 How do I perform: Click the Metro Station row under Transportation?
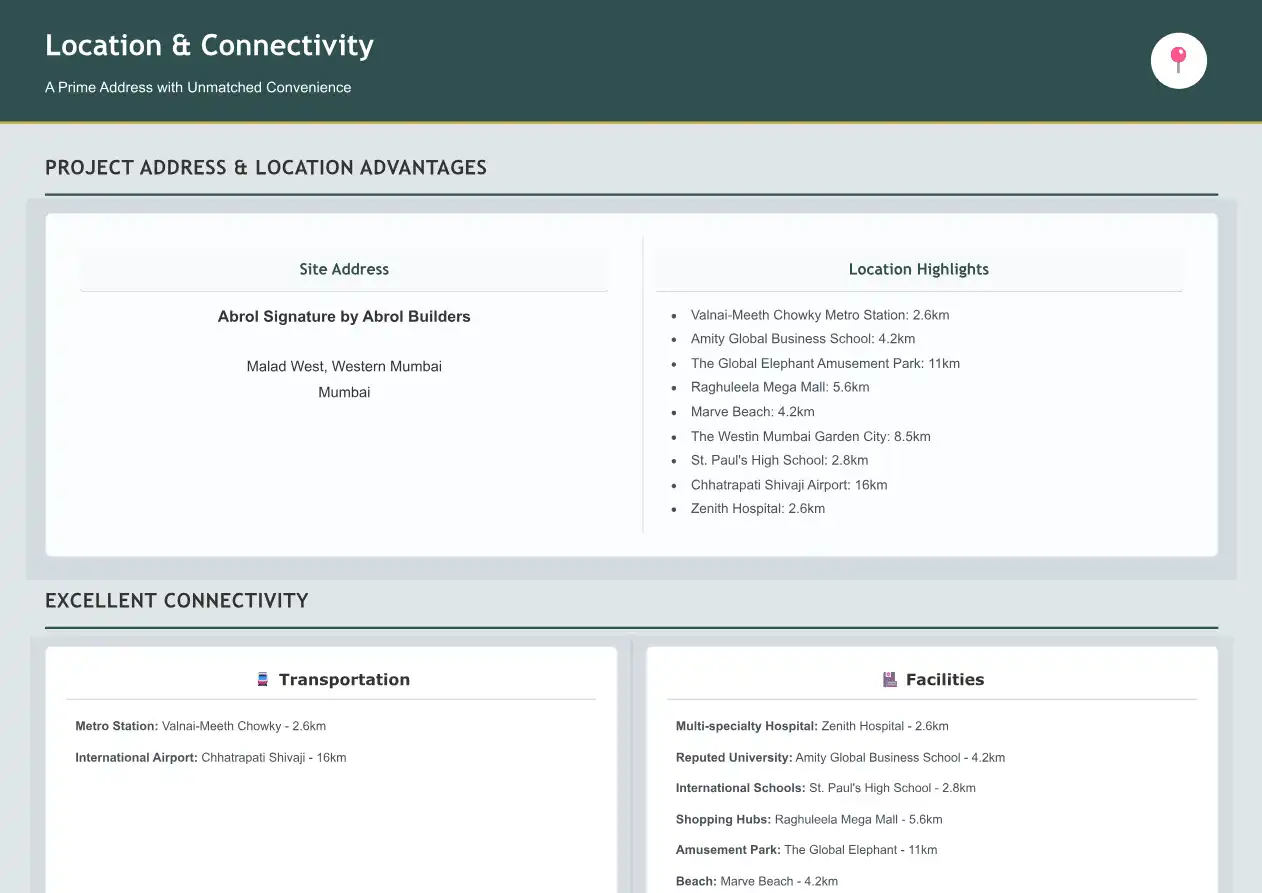[x=200, y=727]
